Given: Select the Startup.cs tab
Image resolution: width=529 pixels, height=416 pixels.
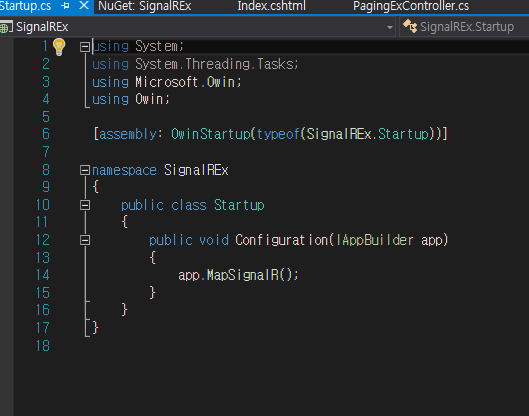Looking at the screenshot, I should (x=26, y=6).
